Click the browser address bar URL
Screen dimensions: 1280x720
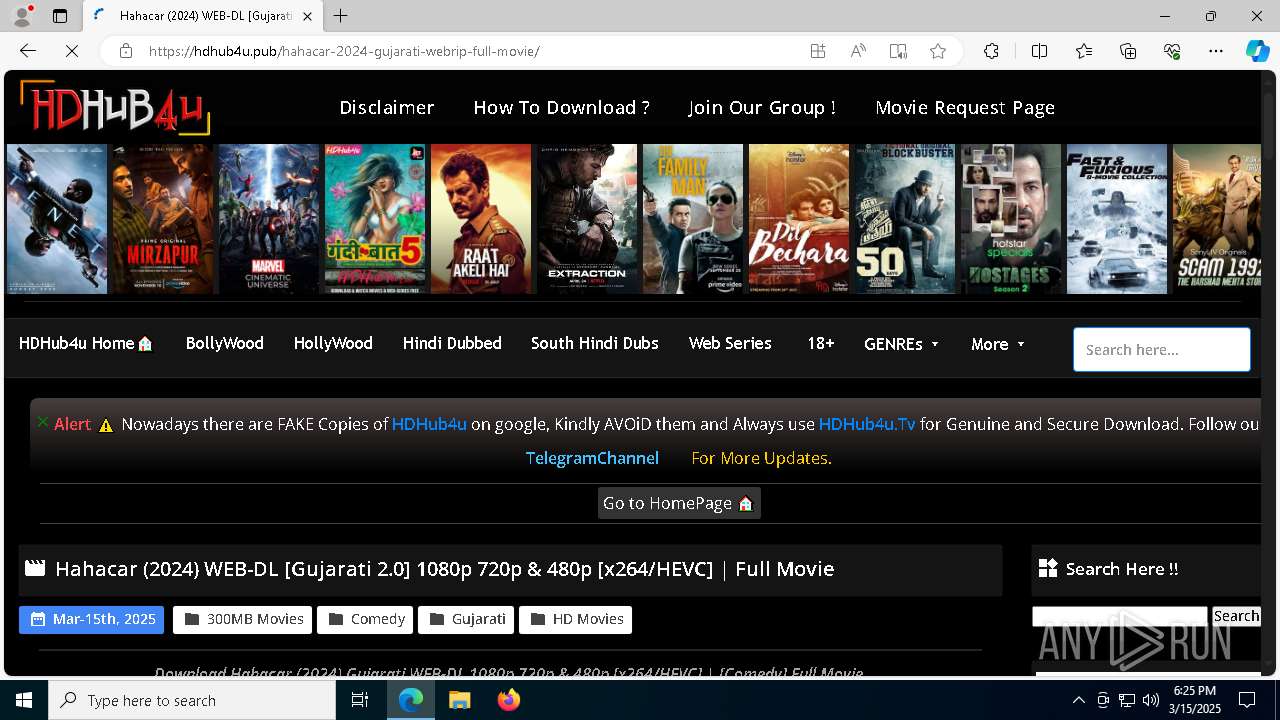[344, 51]
